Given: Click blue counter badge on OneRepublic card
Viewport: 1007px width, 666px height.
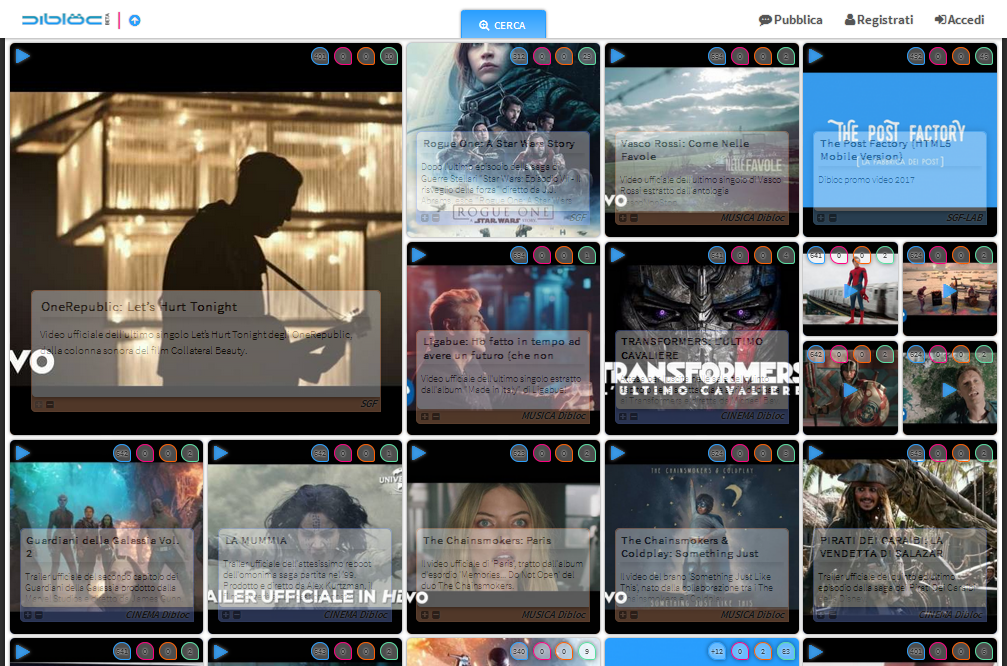Looking at the screenshot, I should [x=320, y=57].
